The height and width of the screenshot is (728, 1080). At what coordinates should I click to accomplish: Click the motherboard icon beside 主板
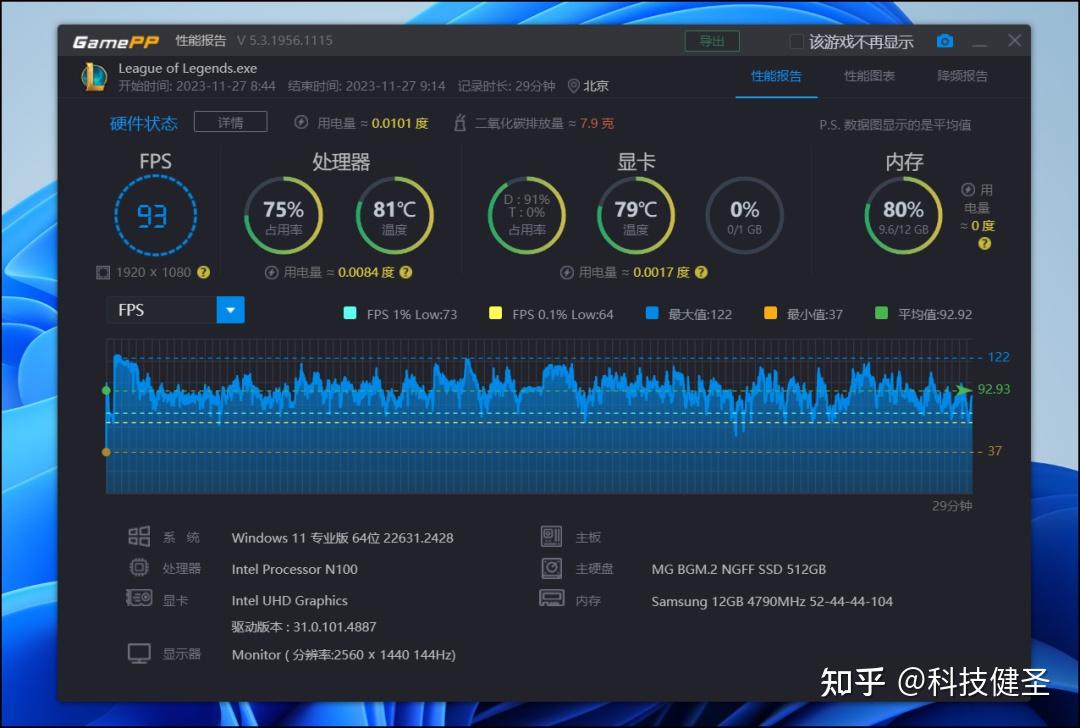(551, 537)
